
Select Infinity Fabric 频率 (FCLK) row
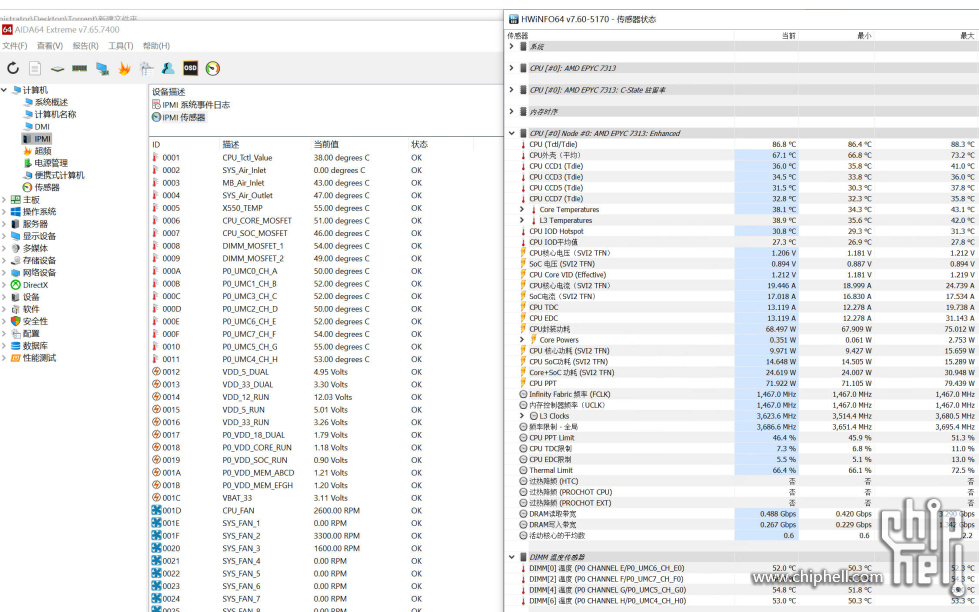[743, 394]
